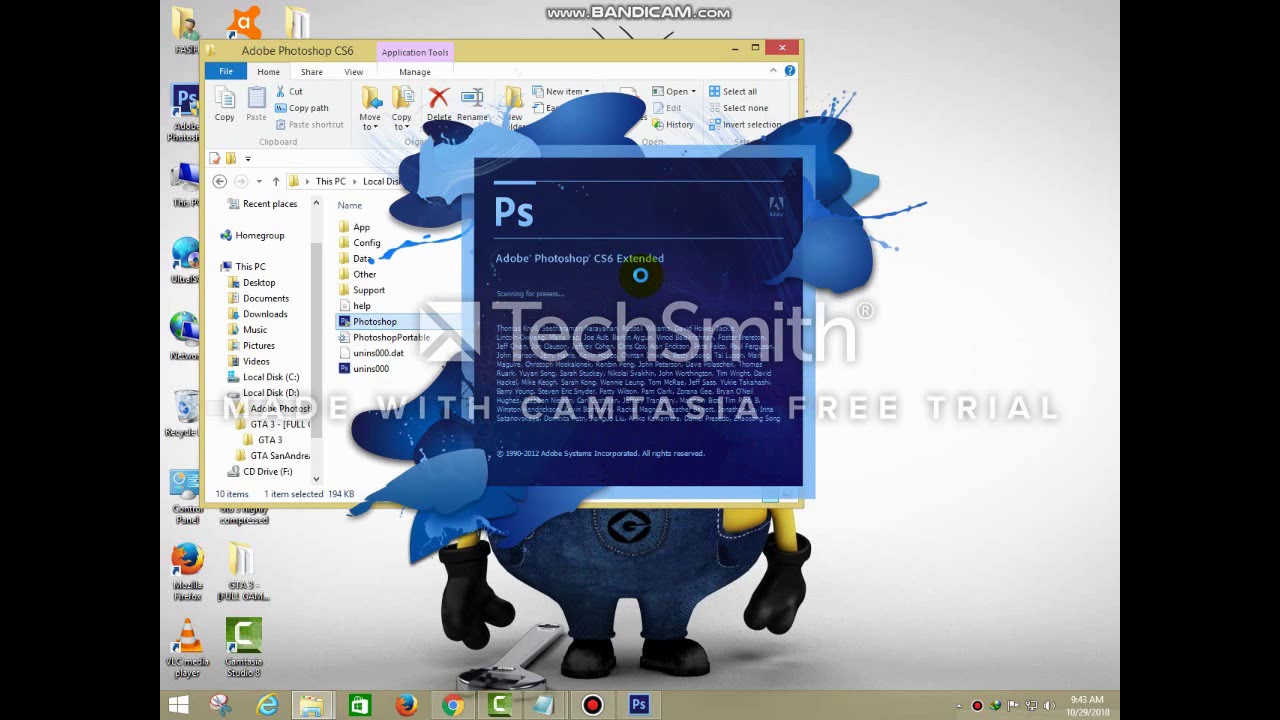Click Copy path in the Clipboard group
This screenshot has width=1280, height=720.
302,108
